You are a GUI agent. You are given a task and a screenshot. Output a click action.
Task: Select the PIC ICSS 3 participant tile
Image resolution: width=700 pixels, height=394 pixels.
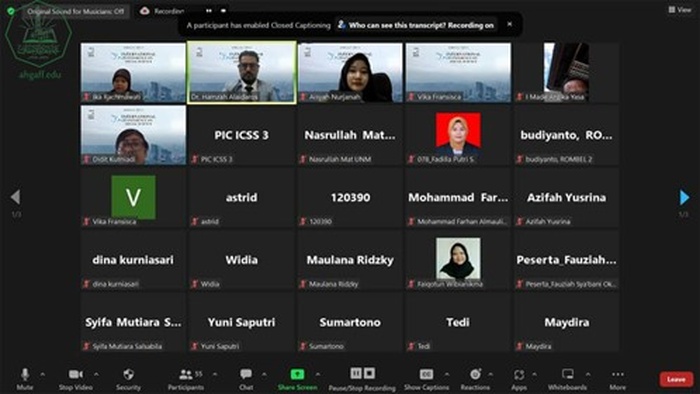(x=242, y=135)
